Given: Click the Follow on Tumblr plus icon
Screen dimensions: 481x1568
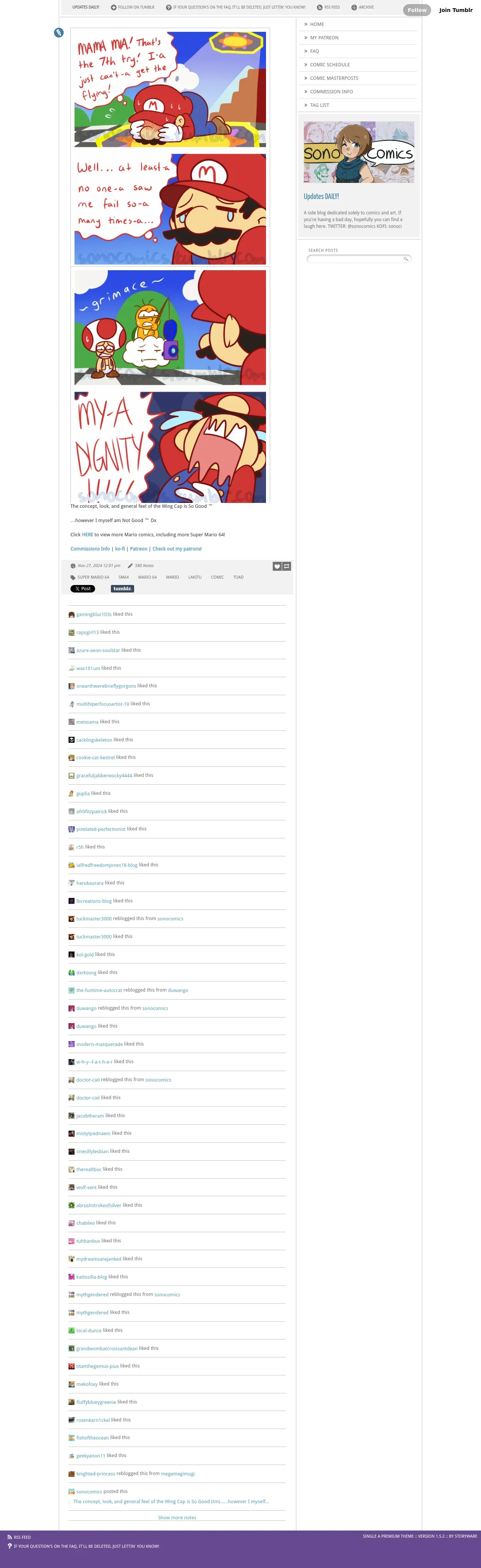Looking at the screenshot, I should (x=113, y=7).
